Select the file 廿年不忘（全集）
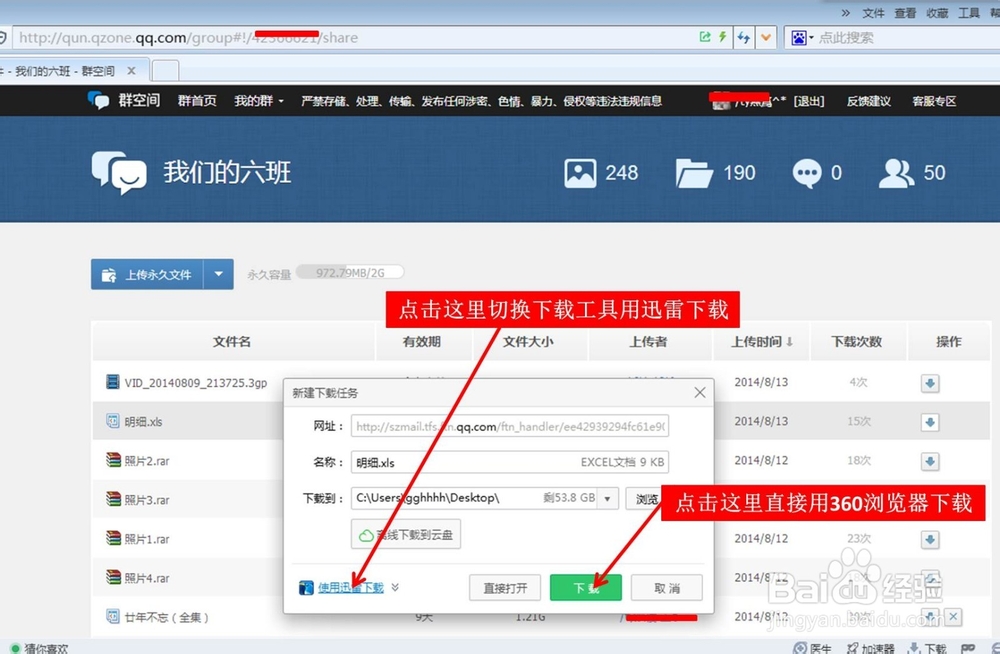 (166, 617)
